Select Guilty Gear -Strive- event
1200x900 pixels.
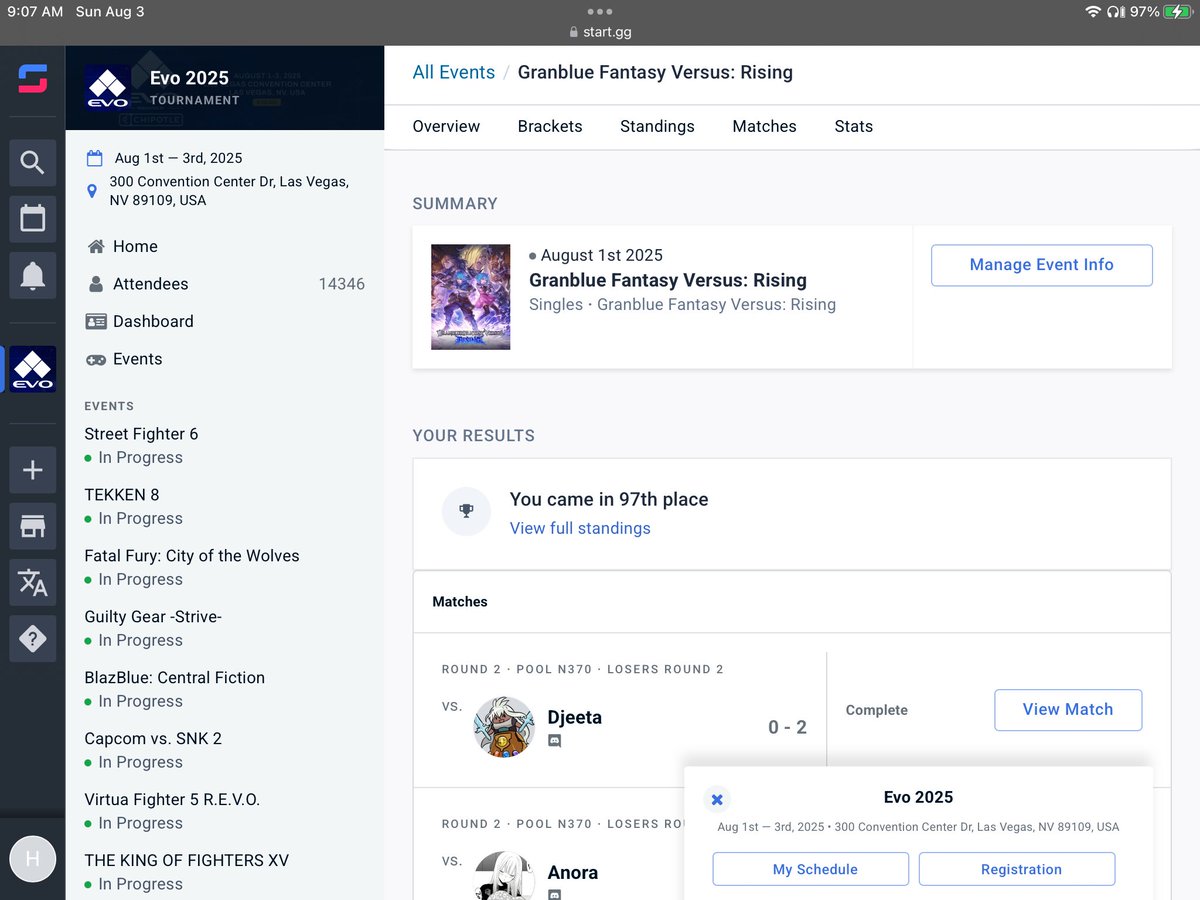click(x=153, y=617)
